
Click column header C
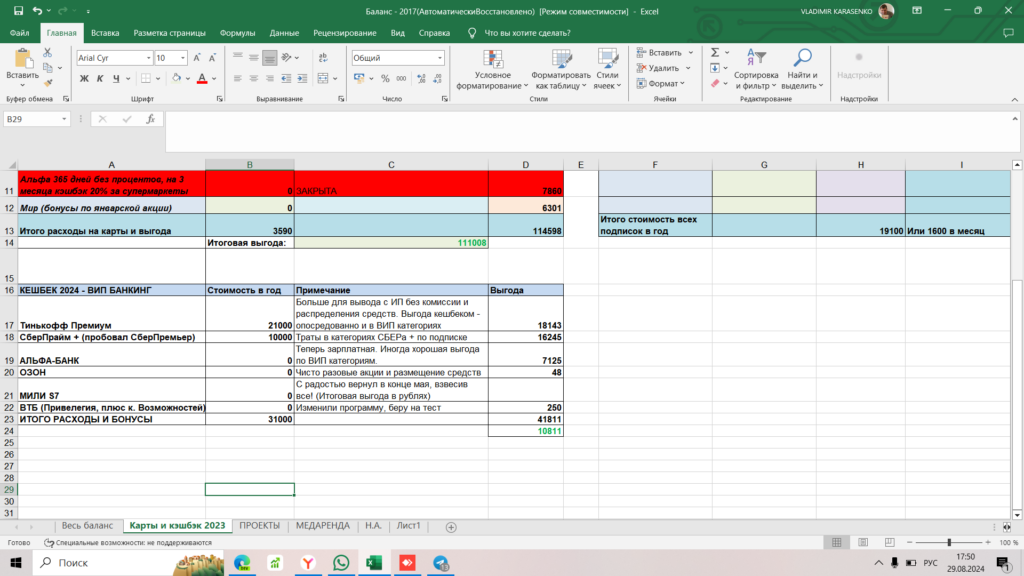(391, 165)
